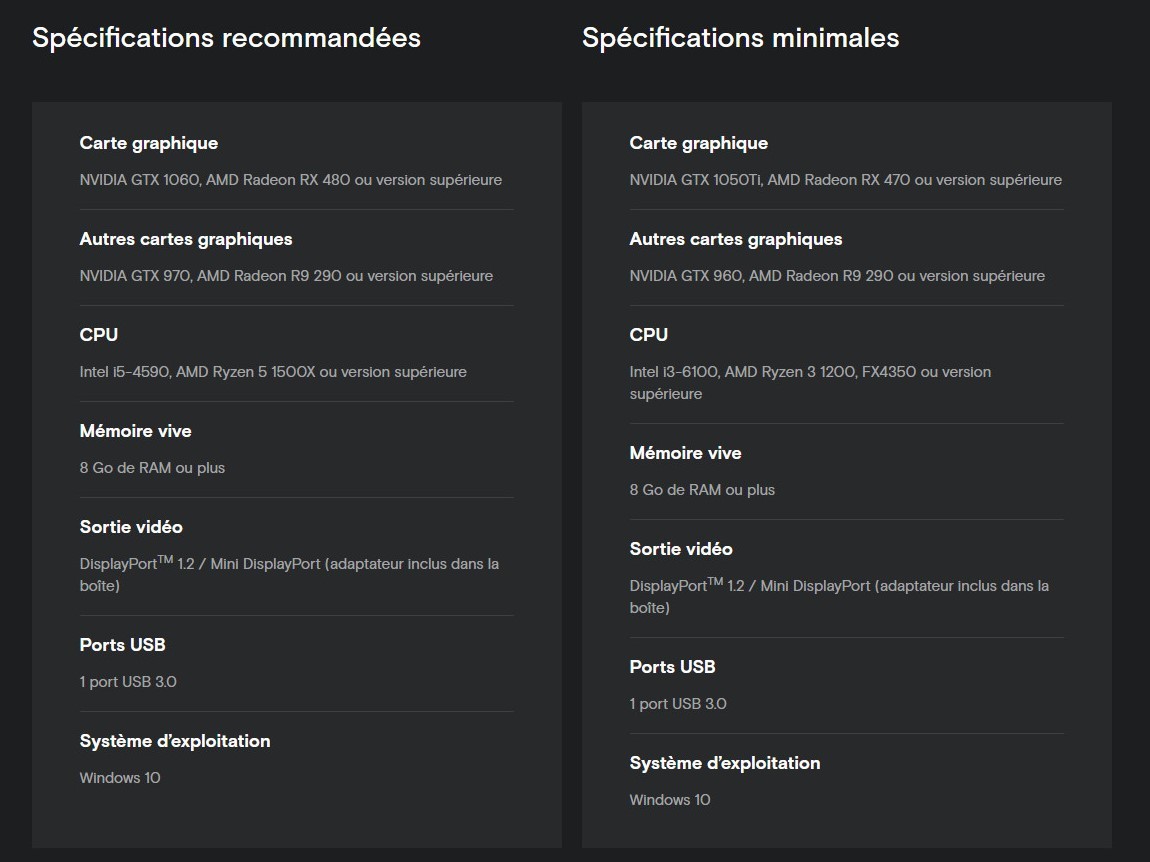Click 'Windows 10' in the minimum specs column
The image size is (1150, 862).
(x=670, y=800)
